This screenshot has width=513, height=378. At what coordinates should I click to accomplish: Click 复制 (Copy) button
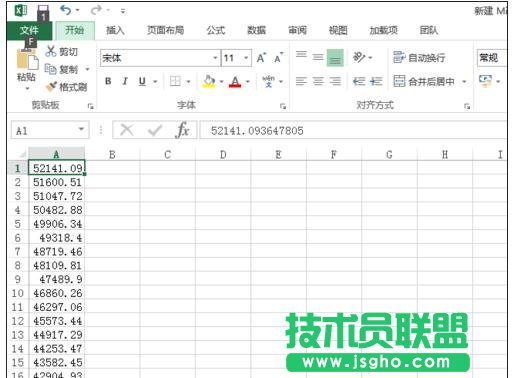click(62, 69)
